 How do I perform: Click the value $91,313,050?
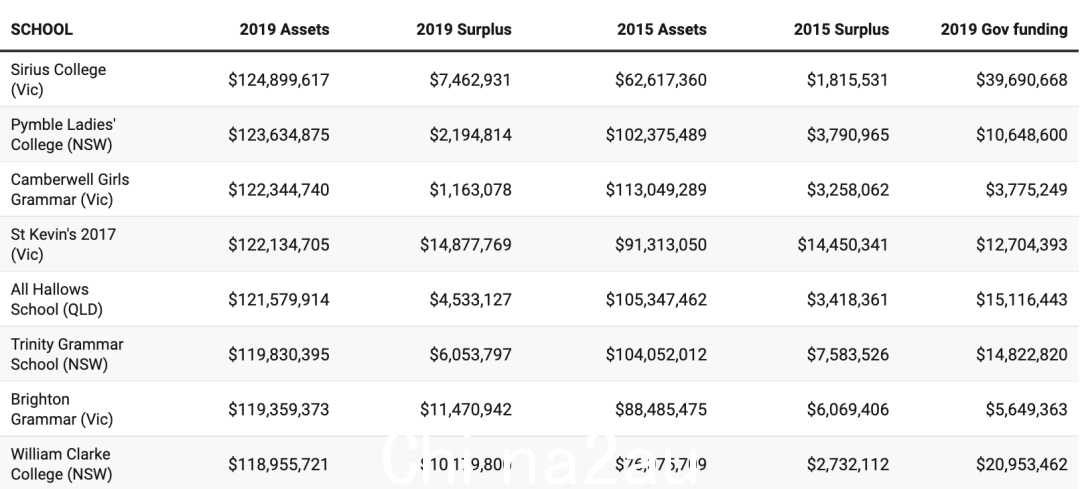(661, 245)
